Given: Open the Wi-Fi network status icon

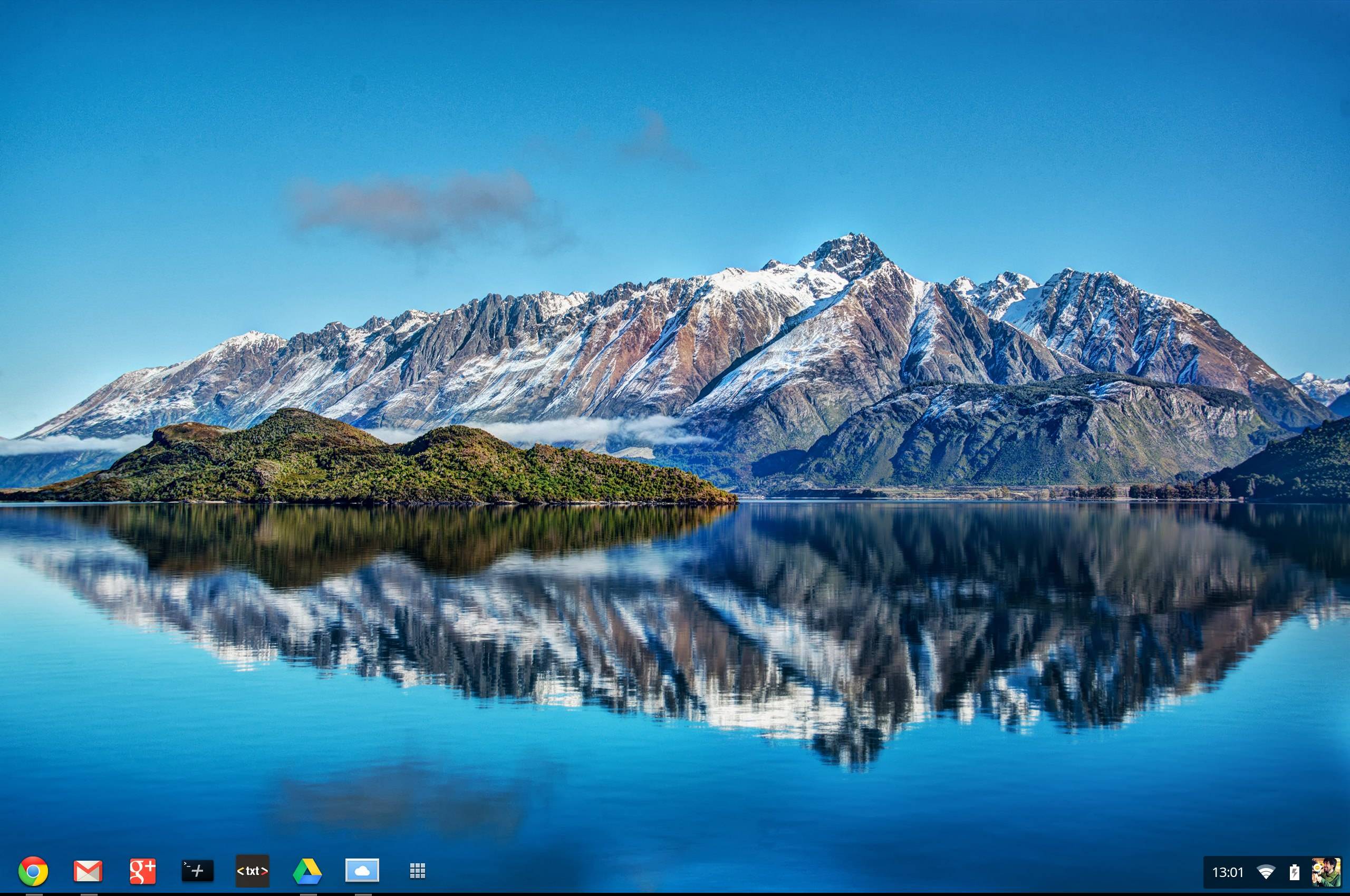Looking at the screenshot, I should pos(1266,873).
